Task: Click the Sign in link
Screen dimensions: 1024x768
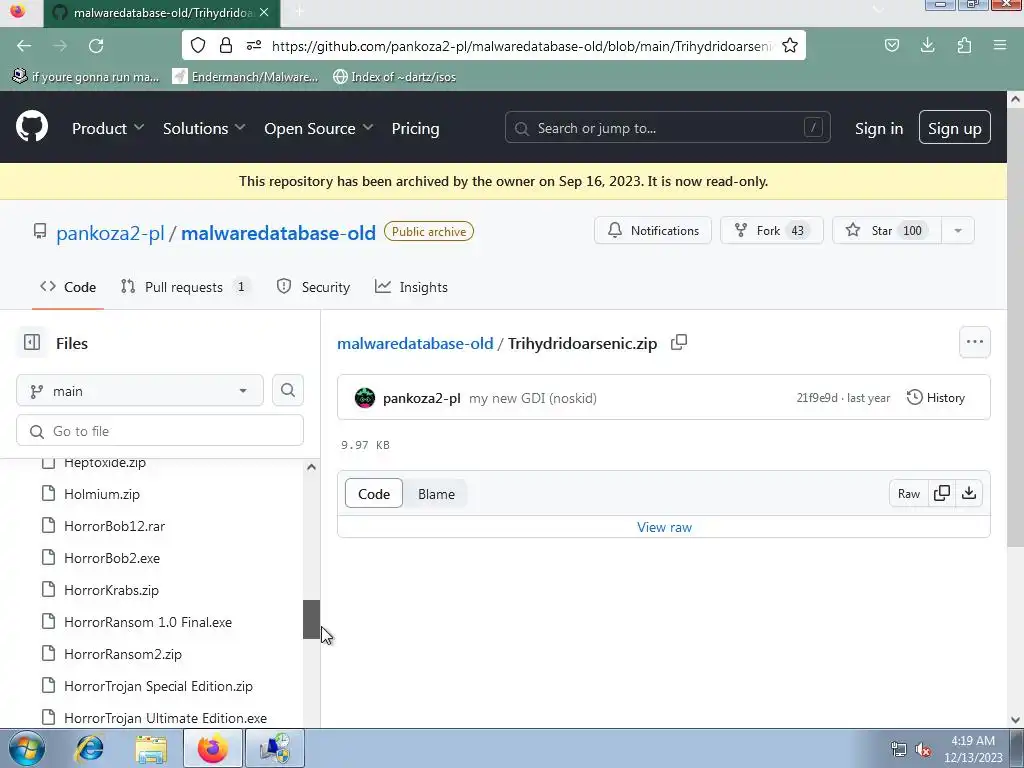Action: tap(879, 128)
